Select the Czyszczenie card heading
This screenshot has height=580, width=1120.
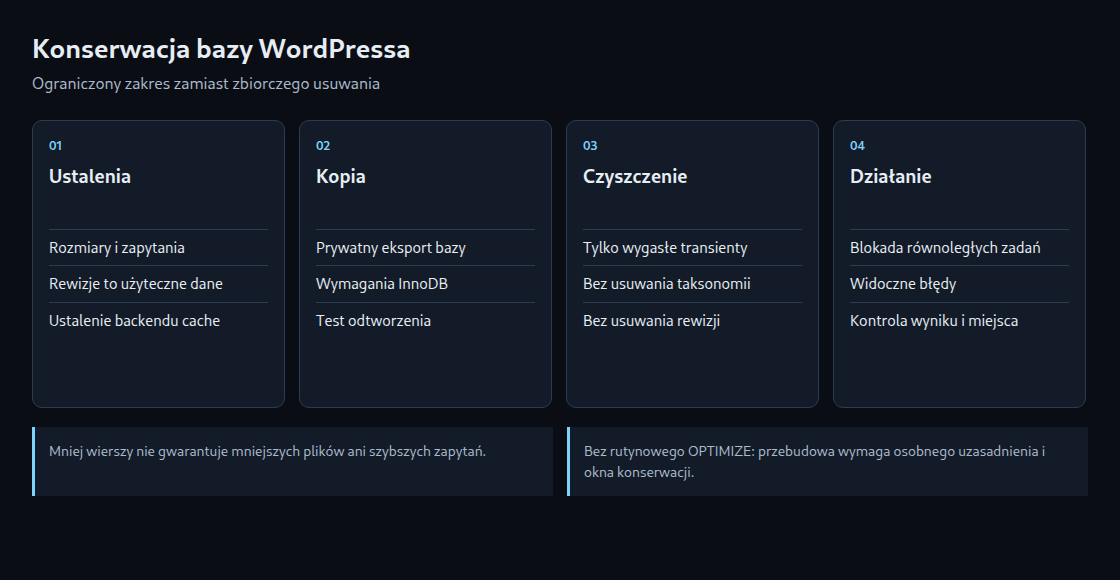point(635,176)
